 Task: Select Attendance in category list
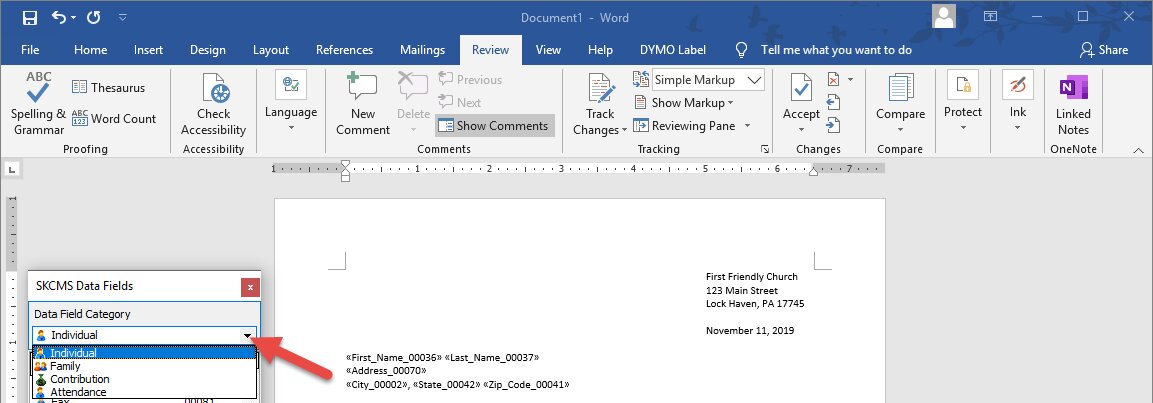144,392
